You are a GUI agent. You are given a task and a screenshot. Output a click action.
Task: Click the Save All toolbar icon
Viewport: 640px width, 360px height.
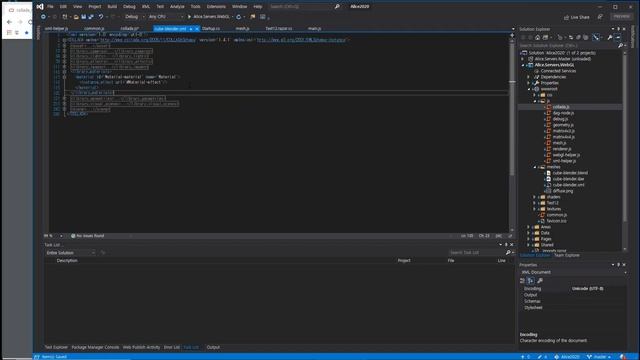[x=91, y=17]
